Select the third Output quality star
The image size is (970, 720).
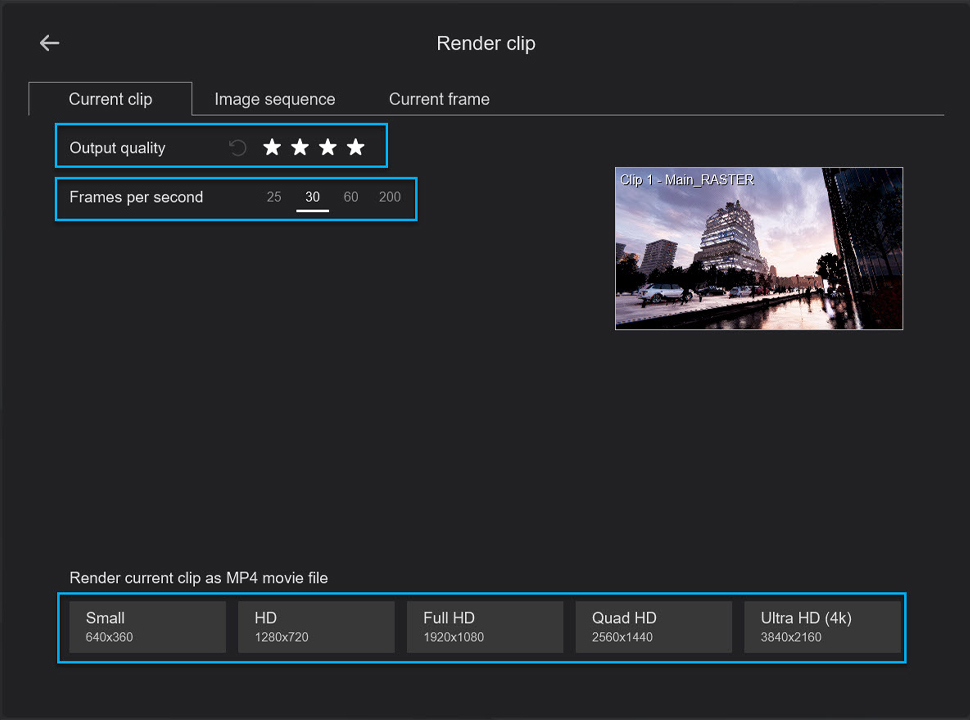click(327, 146)
